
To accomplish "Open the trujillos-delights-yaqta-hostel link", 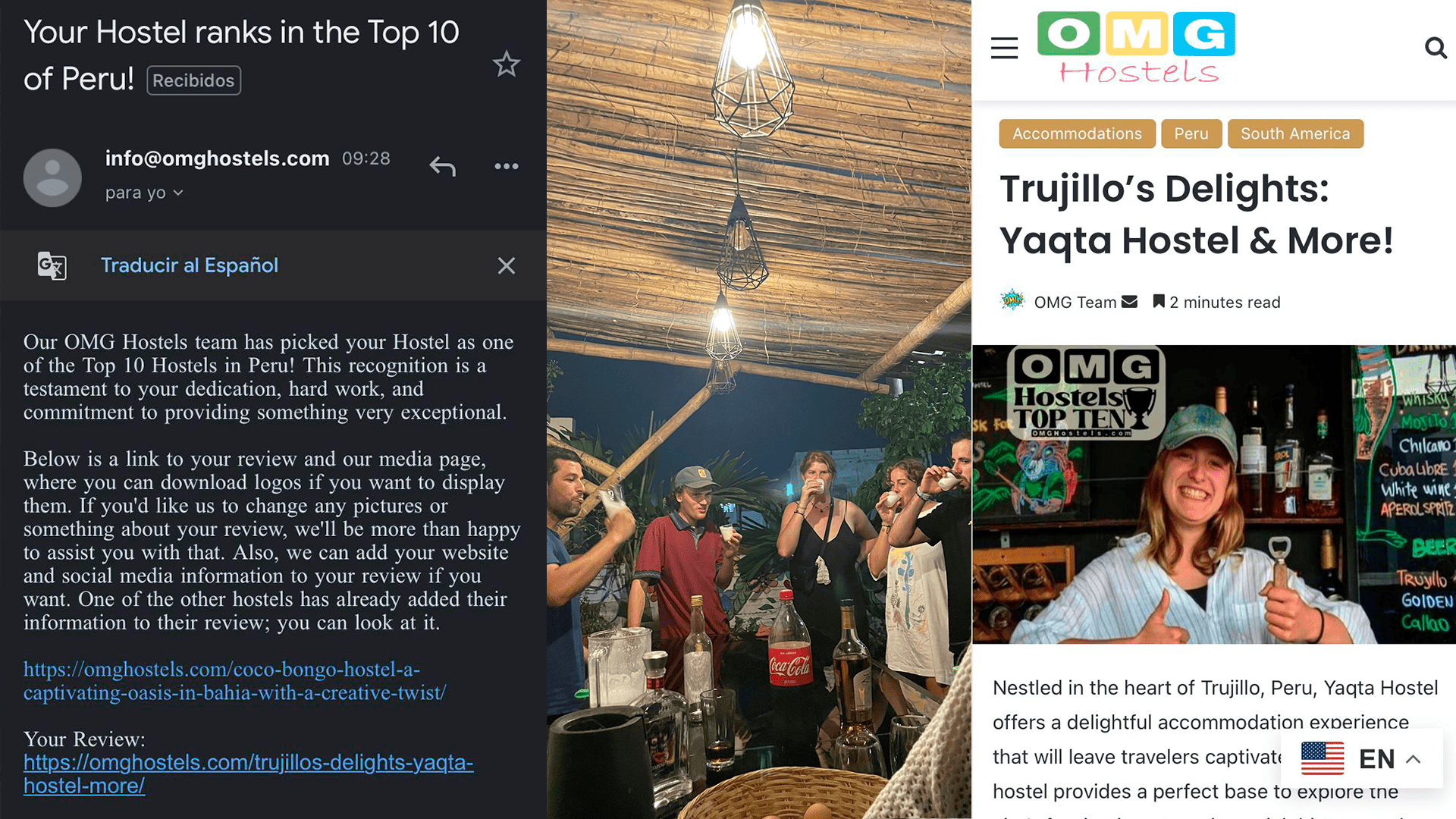I will [x=248, y=774].
